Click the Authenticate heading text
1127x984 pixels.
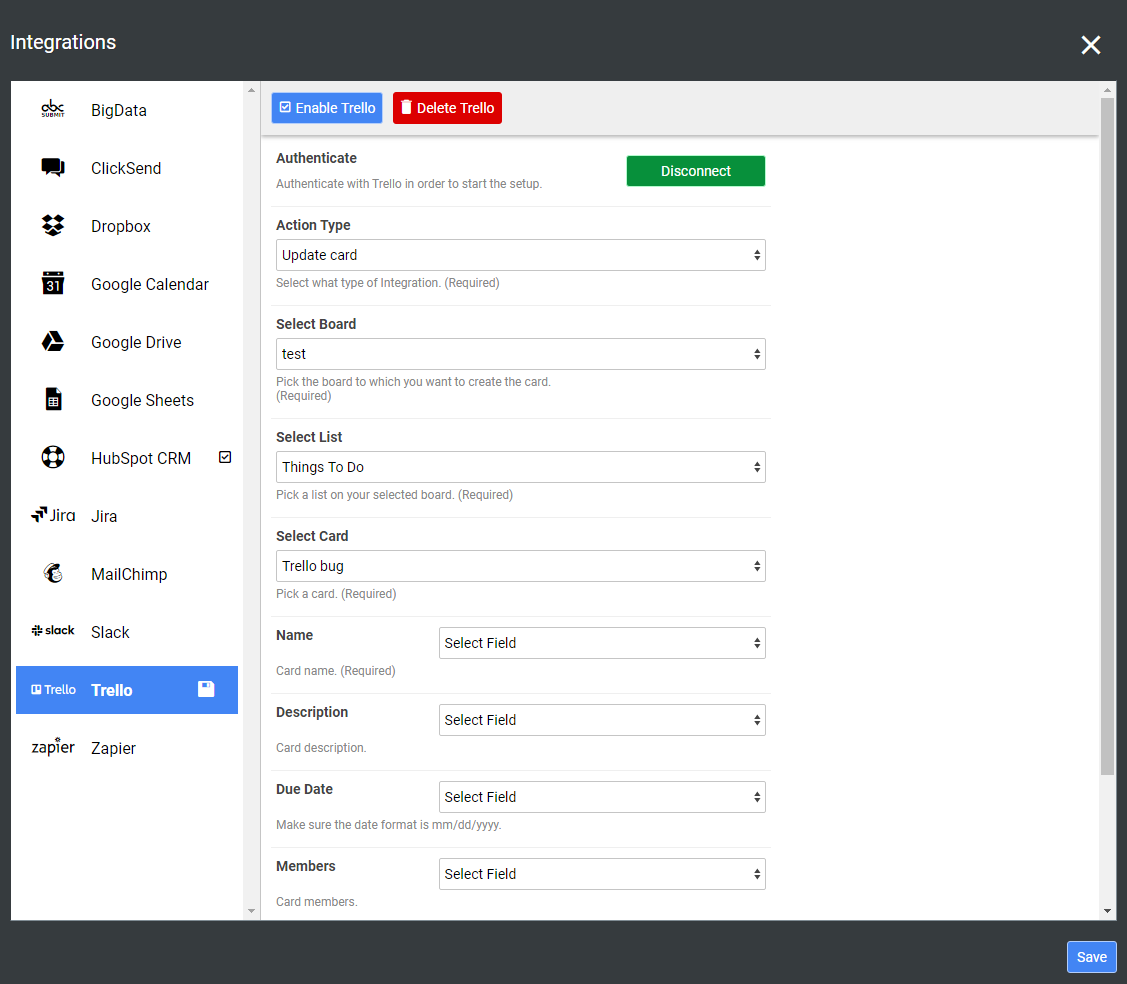(x=316, y=158)
